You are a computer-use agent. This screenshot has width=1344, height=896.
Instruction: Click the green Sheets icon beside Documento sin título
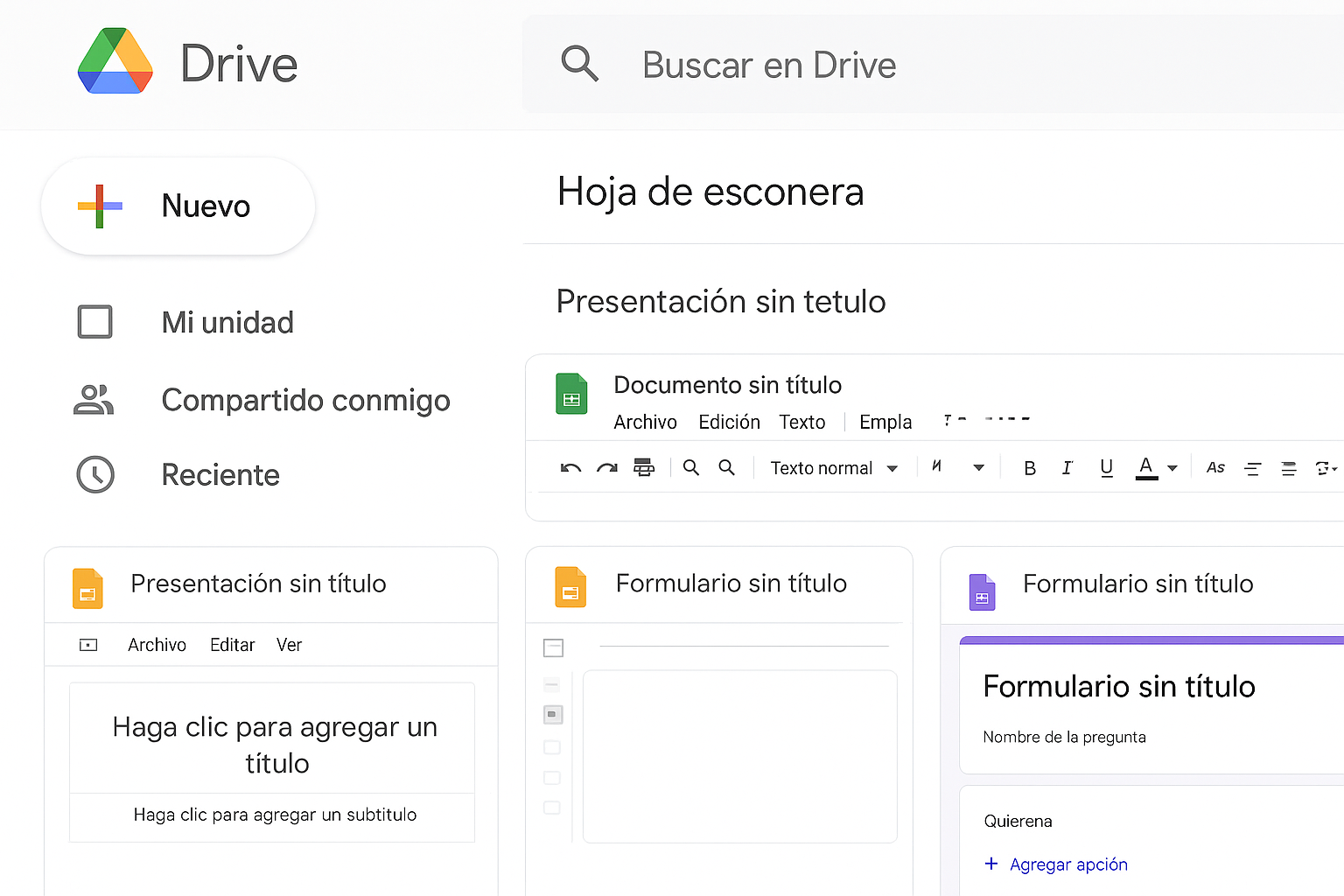pyautogui.click(x=571, y=394)
